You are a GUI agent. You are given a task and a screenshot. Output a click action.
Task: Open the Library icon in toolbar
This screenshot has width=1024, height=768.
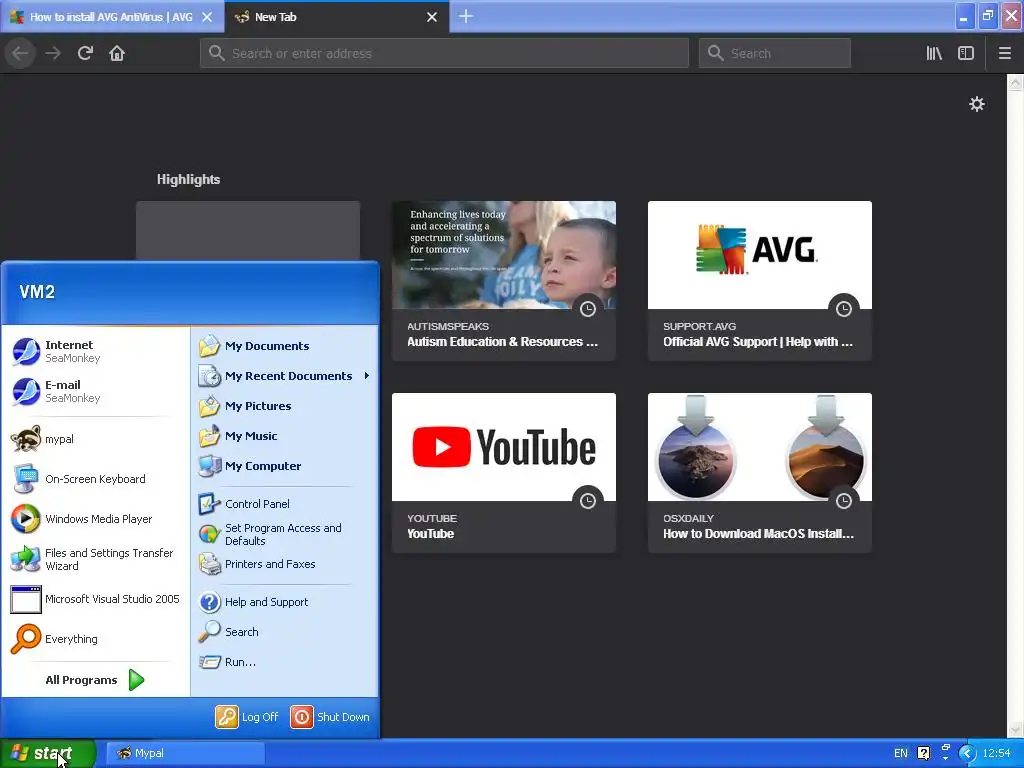(x=934, y=53)
